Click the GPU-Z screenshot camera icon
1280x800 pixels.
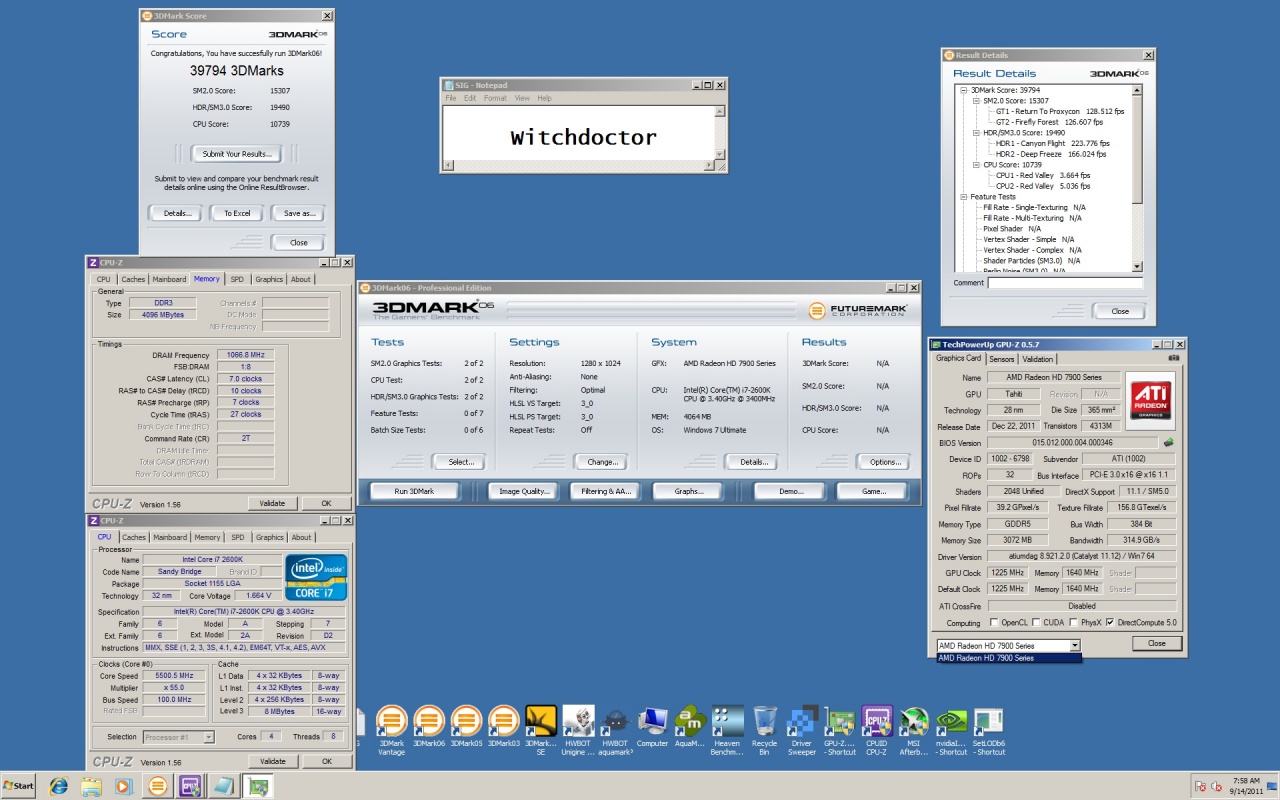(1173, 359)
